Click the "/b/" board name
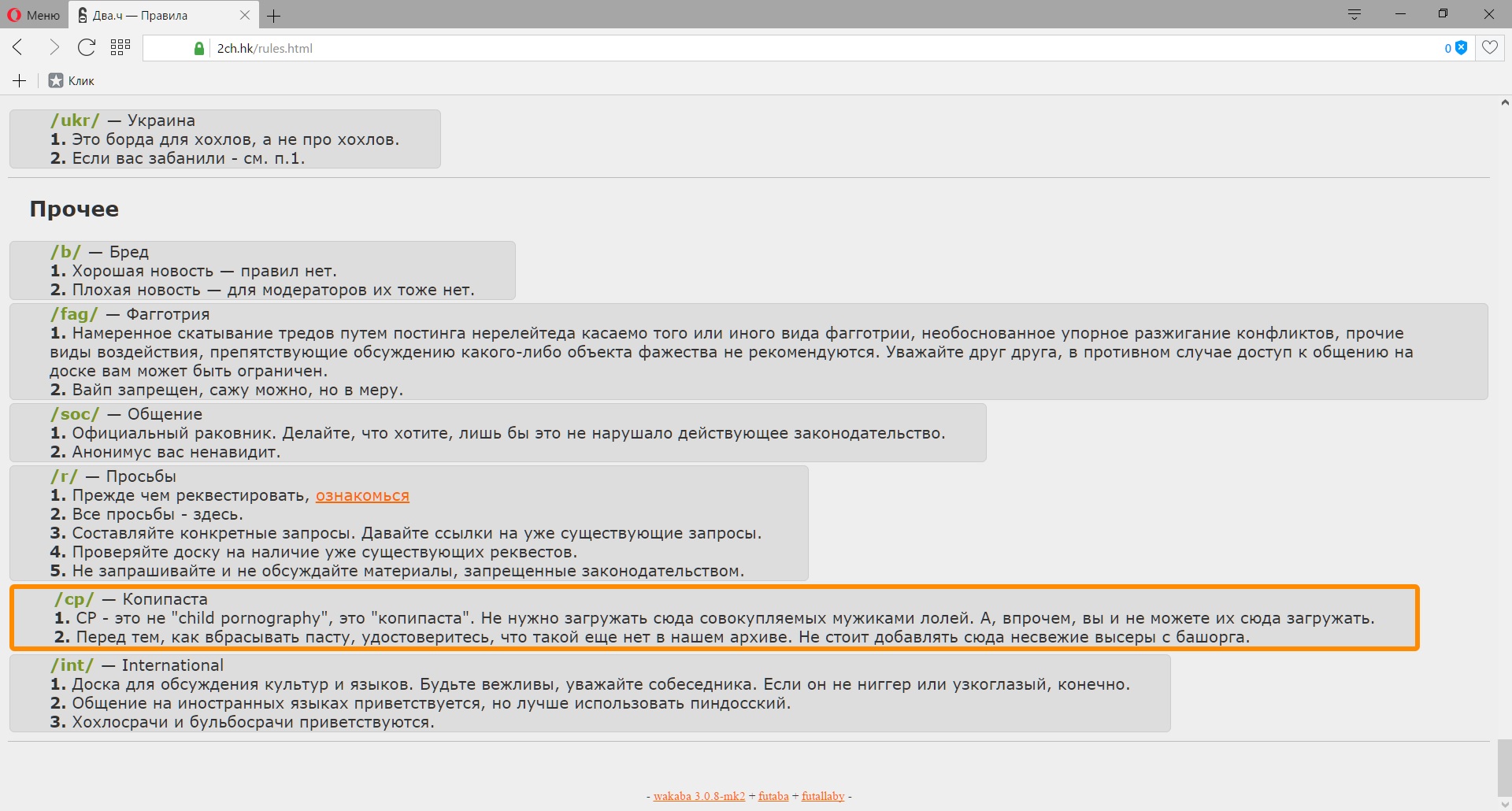This screenshot has height=811, width=1512. [x=65, y=252]
